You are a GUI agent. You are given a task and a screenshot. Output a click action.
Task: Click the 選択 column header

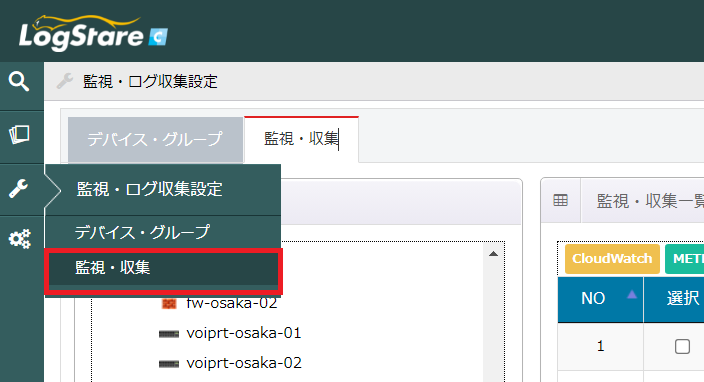click(674, 299)
